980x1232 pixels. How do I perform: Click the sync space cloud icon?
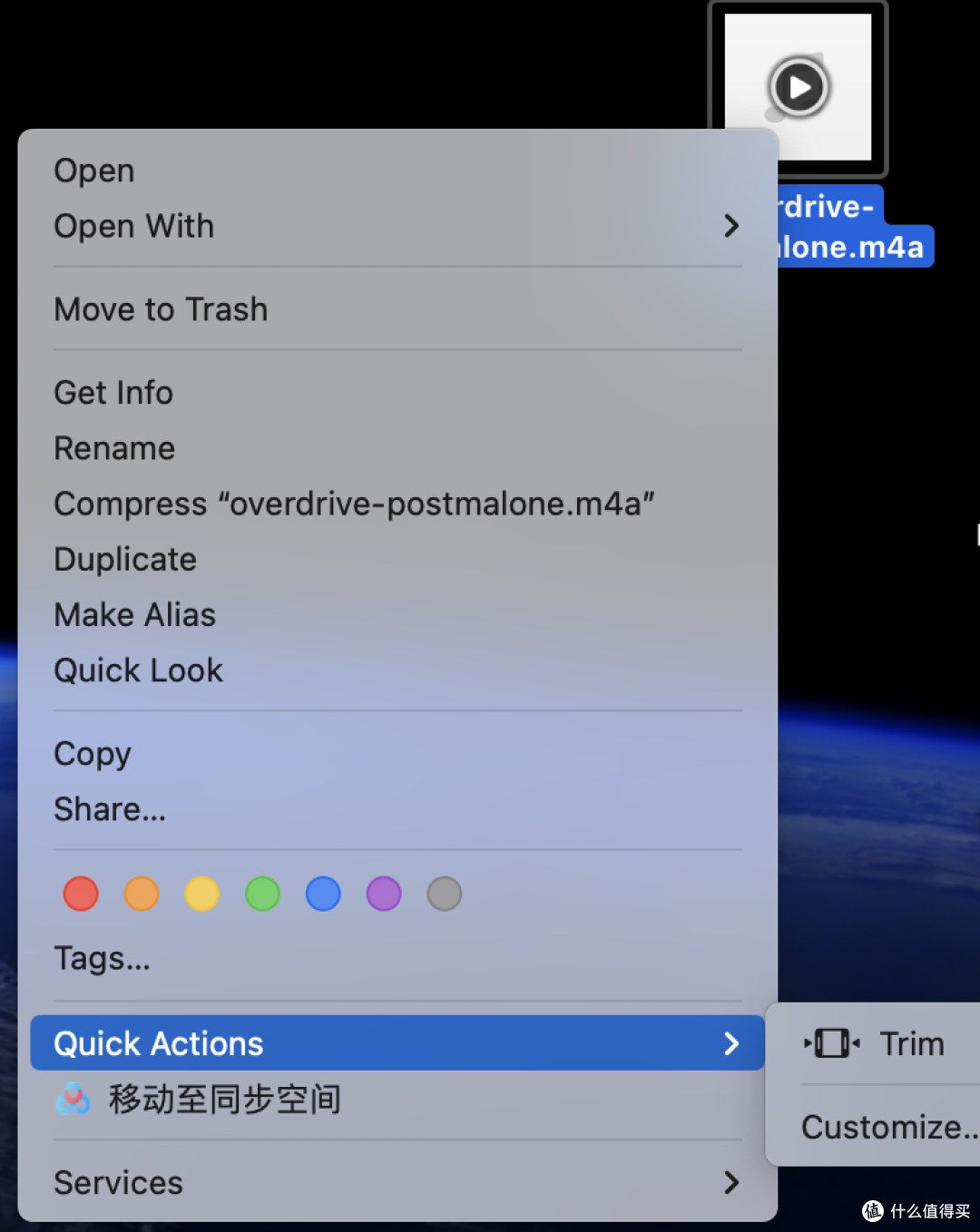point(73,1100)
